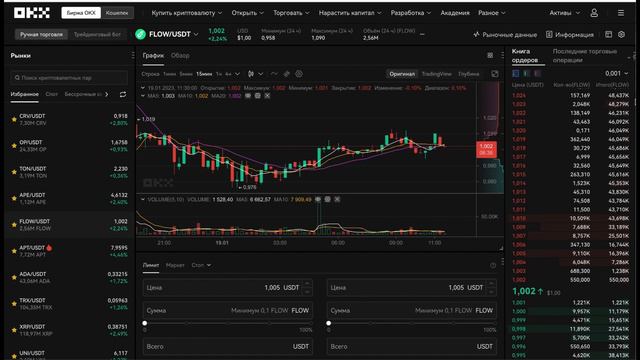Open the hamburger menu in the top bar
640x360 pixels.
621,13
